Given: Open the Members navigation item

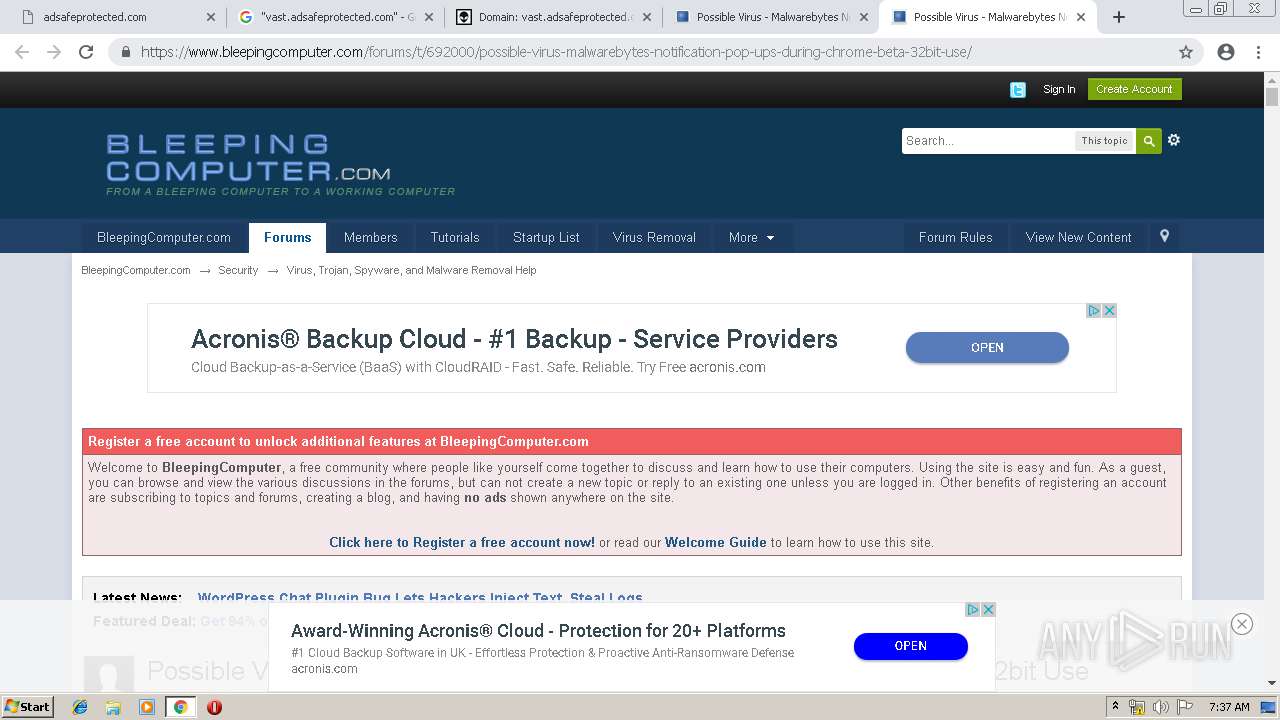Looking at the screenshot, I should point(371,237).
